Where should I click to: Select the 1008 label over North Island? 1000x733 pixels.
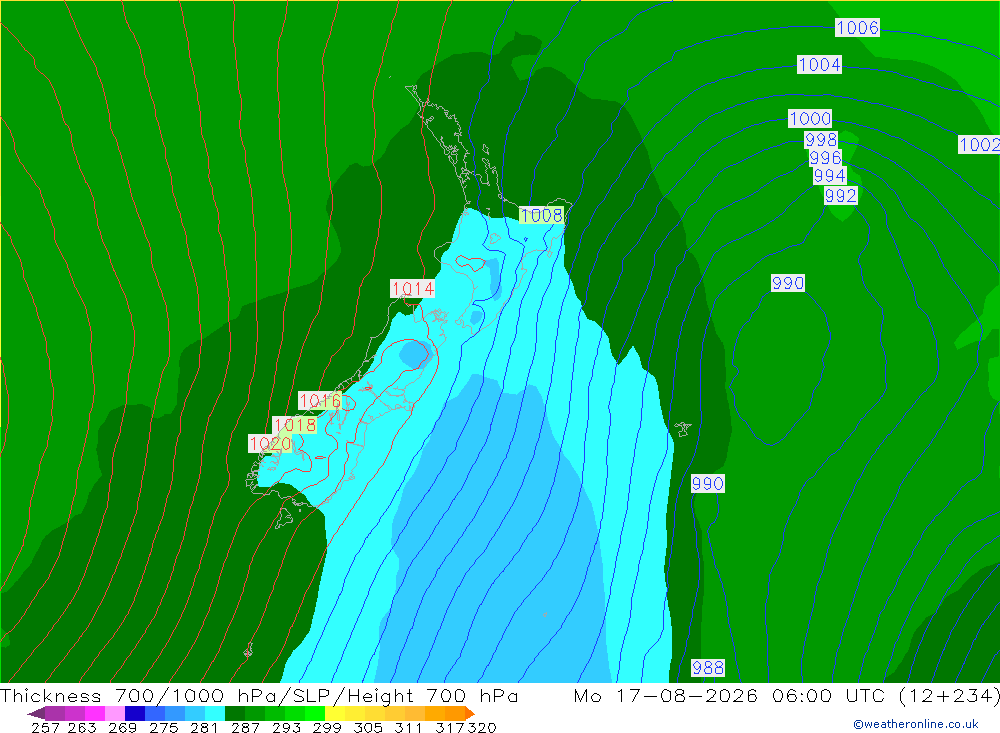pos(541,216)
